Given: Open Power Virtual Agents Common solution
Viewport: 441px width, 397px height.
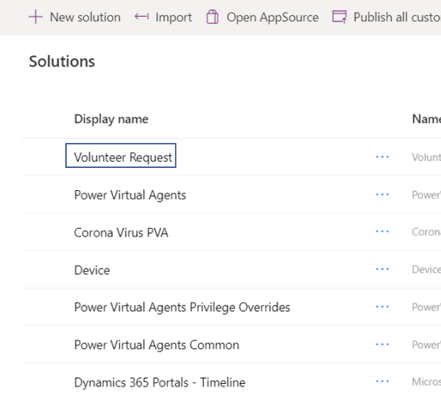Looking at the screenshot, I should 157,345.
